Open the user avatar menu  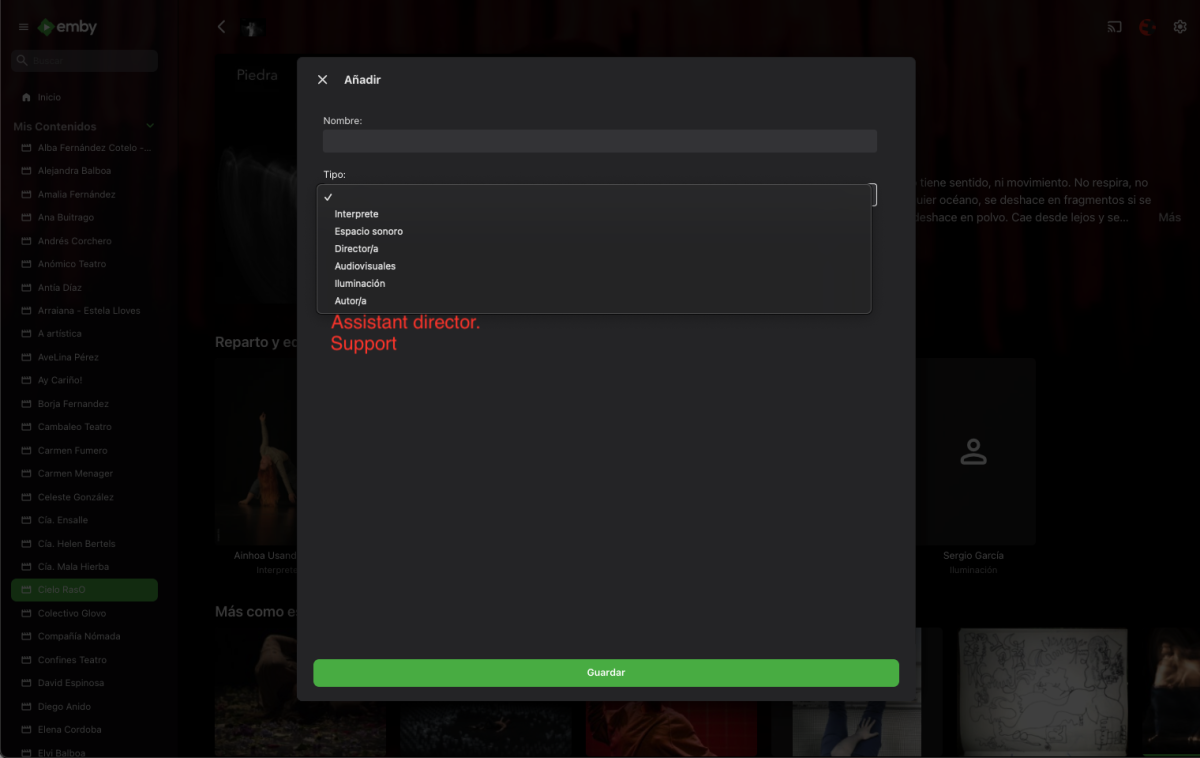[x=1147, y=27]
